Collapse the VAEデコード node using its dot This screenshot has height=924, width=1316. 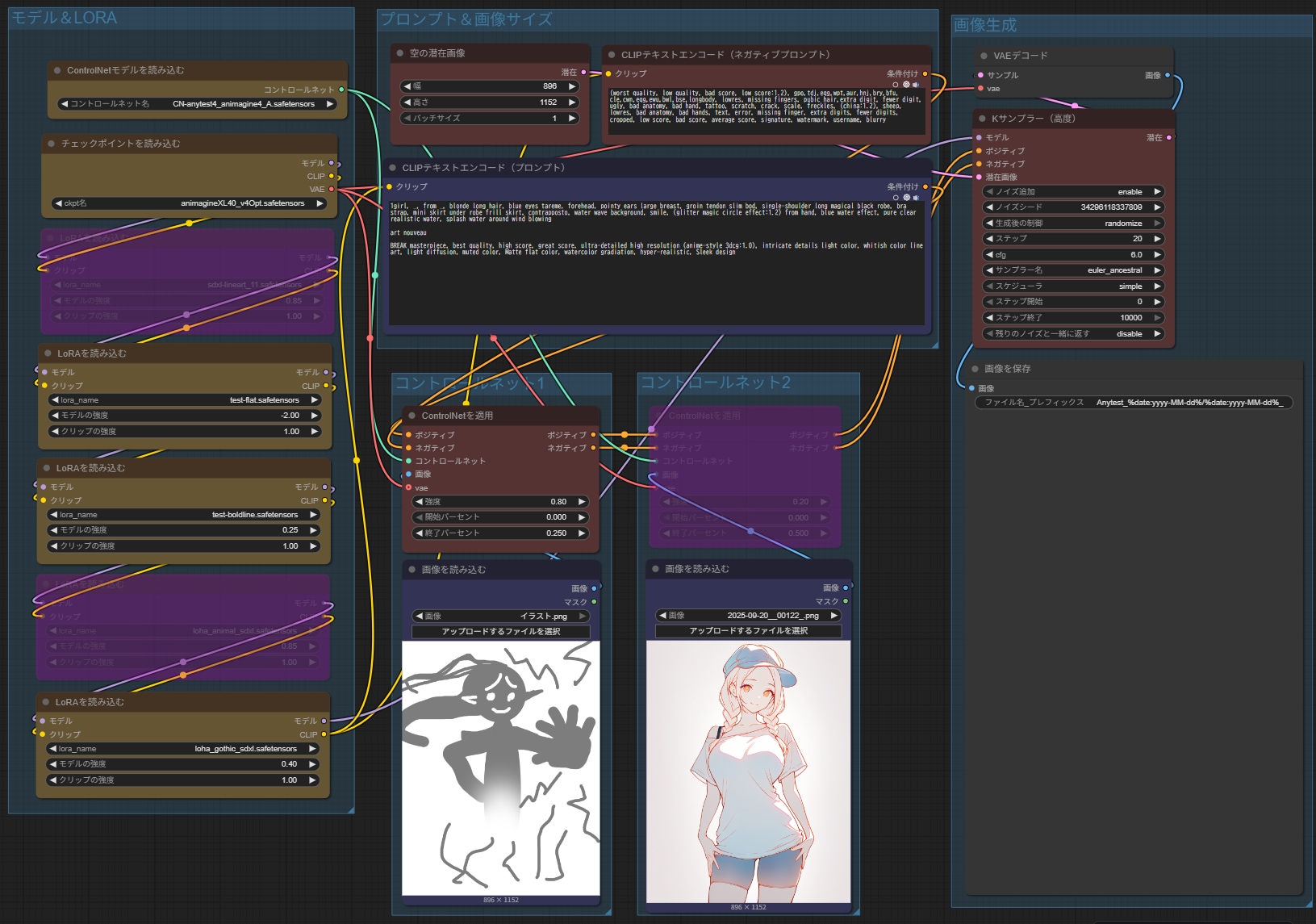point(984,56)
